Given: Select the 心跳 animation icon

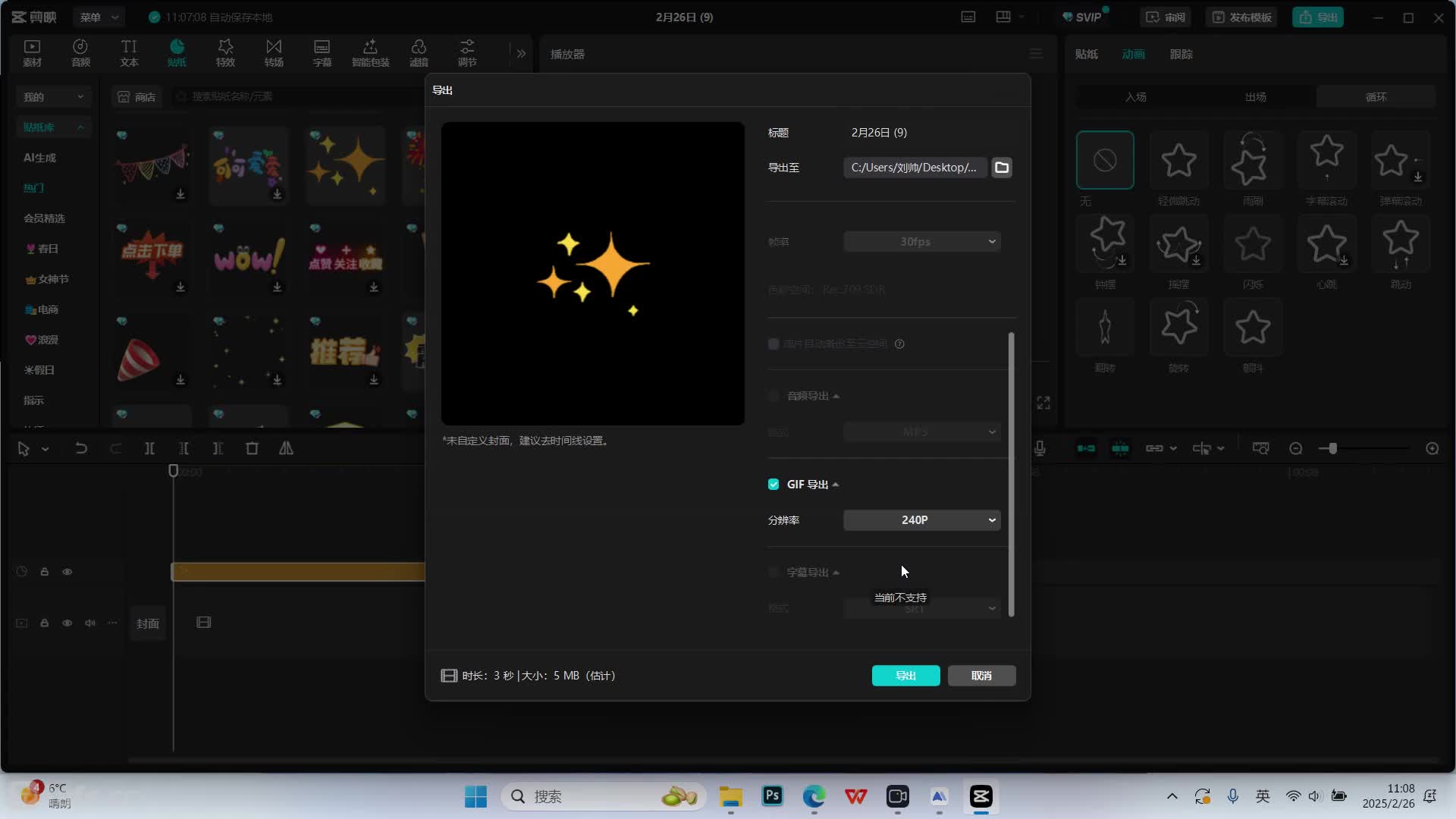Looking at the screenshot, I should tap(1326, 243).
